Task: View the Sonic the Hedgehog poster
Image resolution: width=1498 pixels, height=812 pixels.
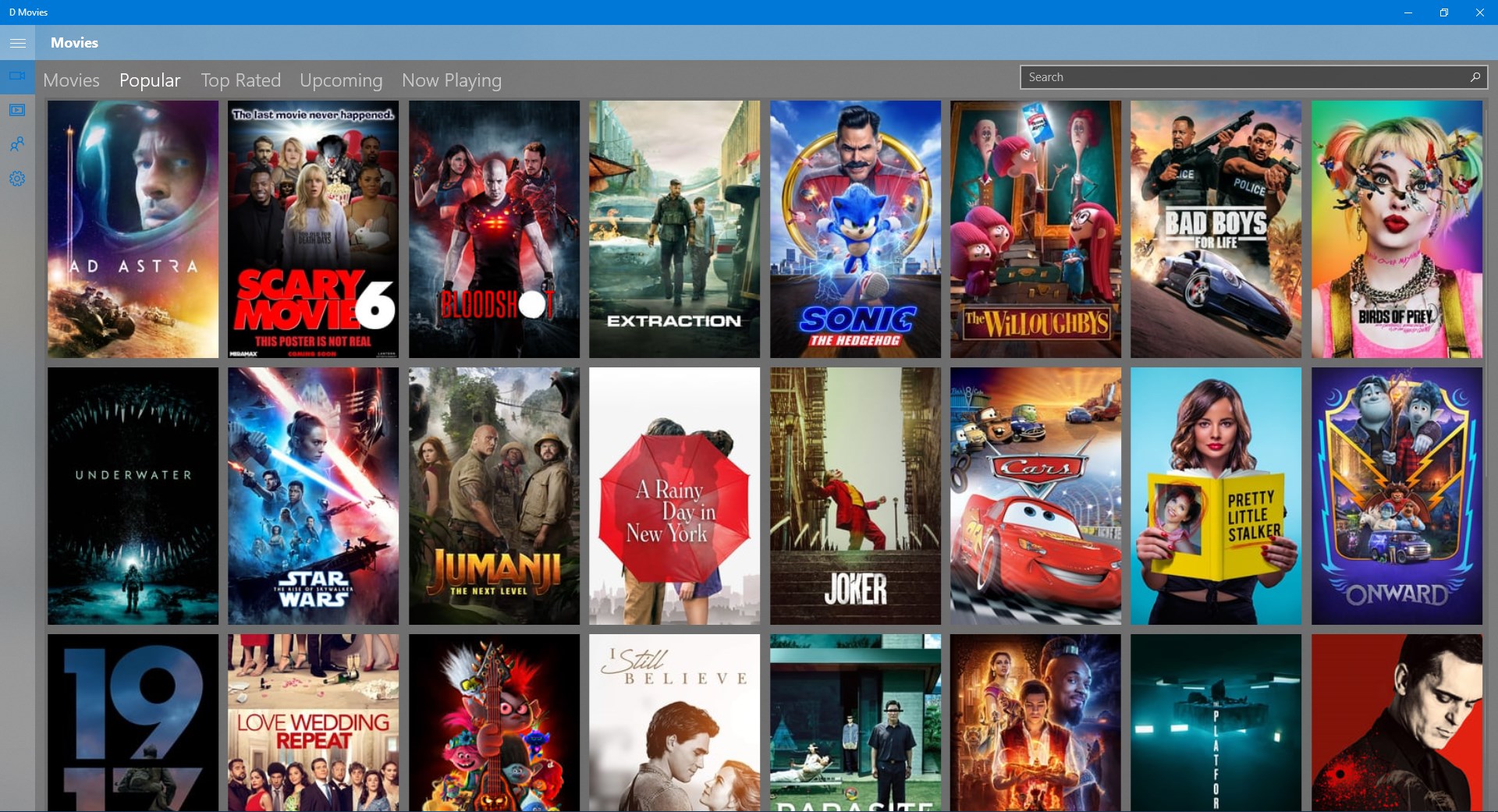Action: 854,229
